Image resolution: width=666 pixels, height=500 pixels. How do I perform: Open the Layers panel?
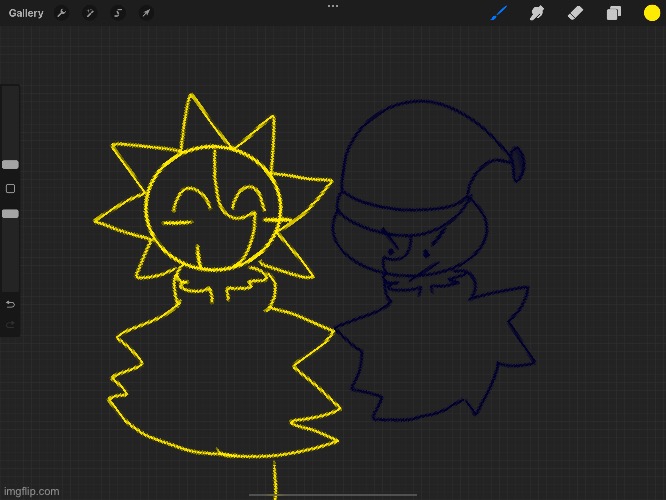(x=613, y=13)
